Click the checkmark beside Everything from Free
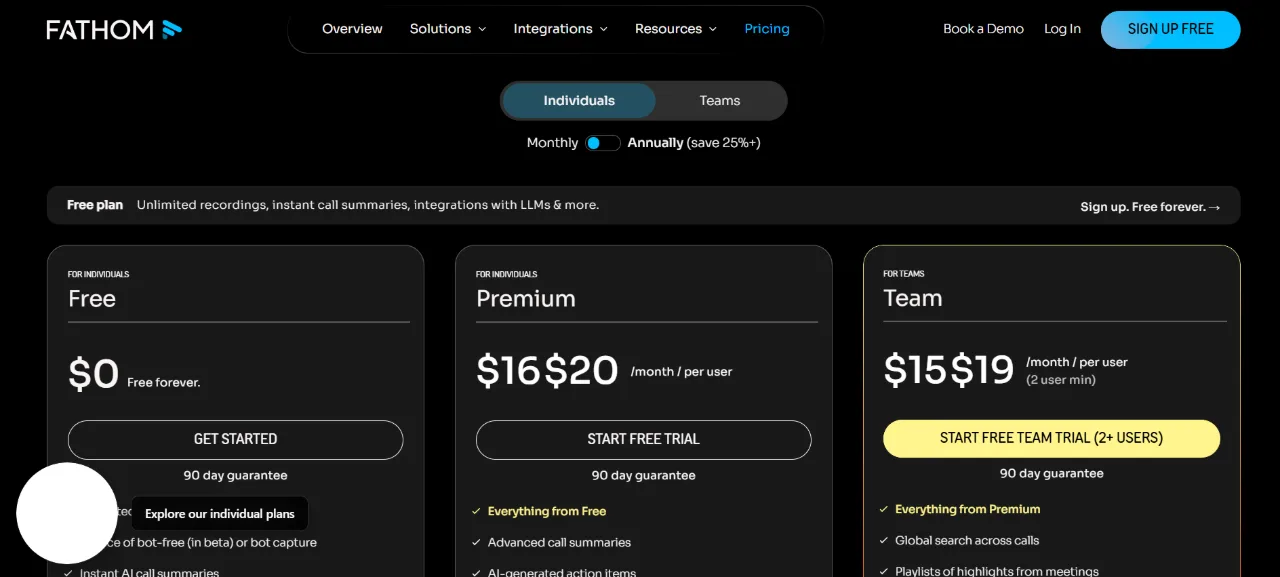1280x577 pixels. tap(476, 511)
